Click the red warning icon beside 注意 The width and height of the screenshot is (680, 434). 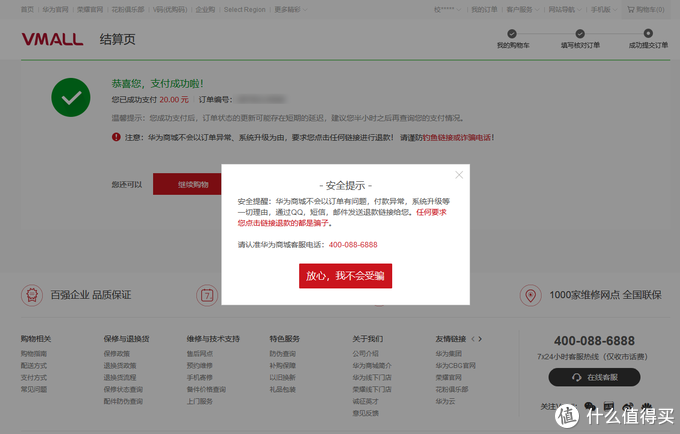click(116, 137)
